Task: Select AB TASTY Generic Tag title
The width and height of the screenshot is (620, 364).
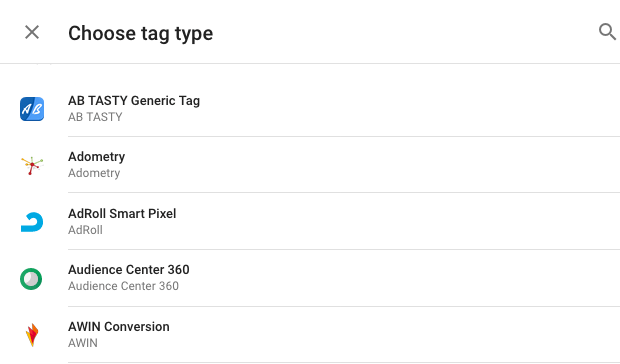Action: 134,101
